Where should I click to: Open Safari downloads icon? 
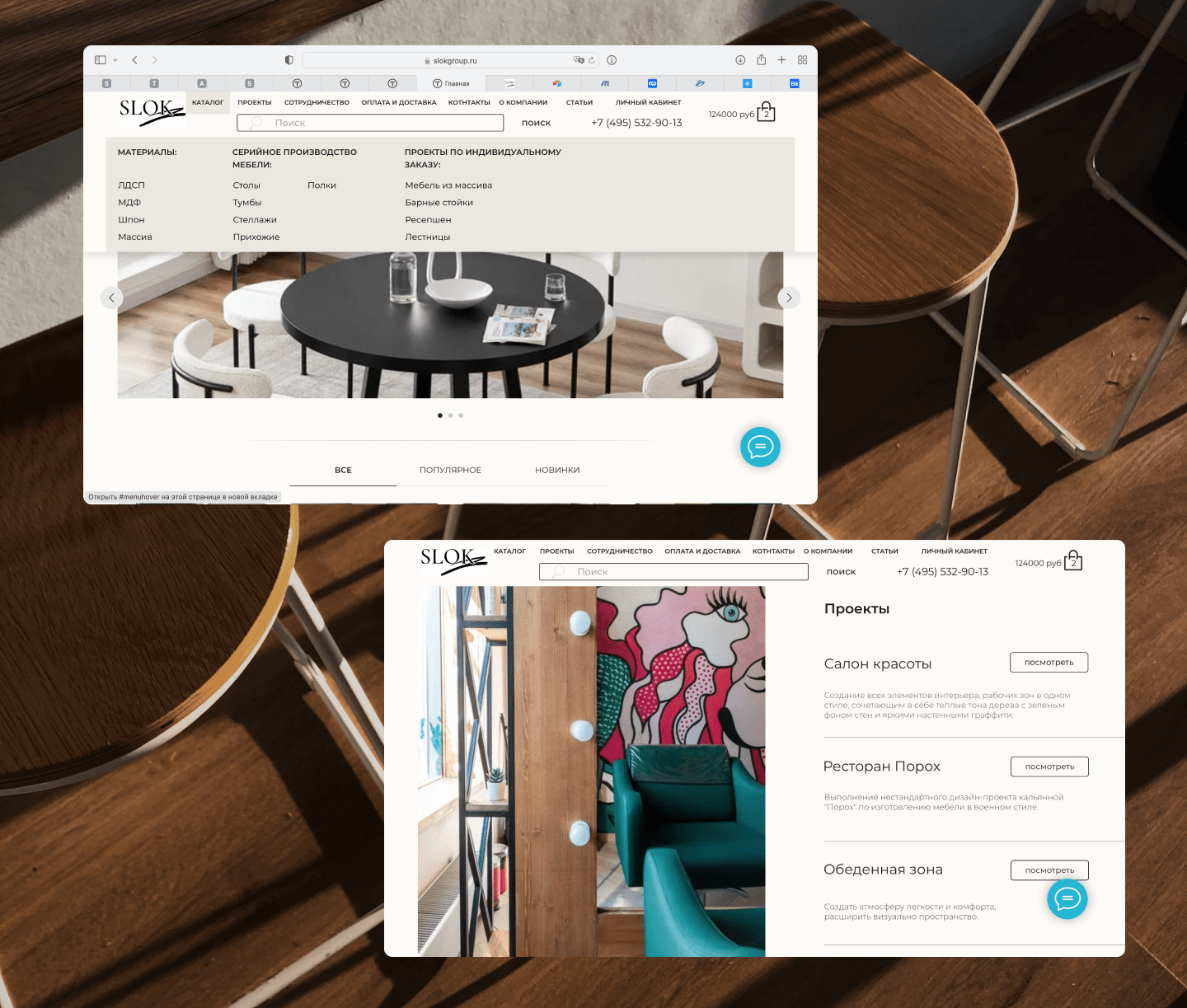(740, 60)
